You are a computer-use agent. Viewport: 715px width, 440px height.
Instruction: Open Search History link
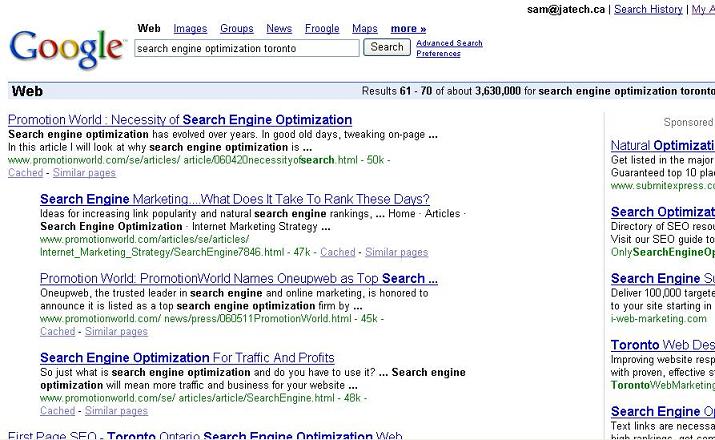[x=648, y=9]
